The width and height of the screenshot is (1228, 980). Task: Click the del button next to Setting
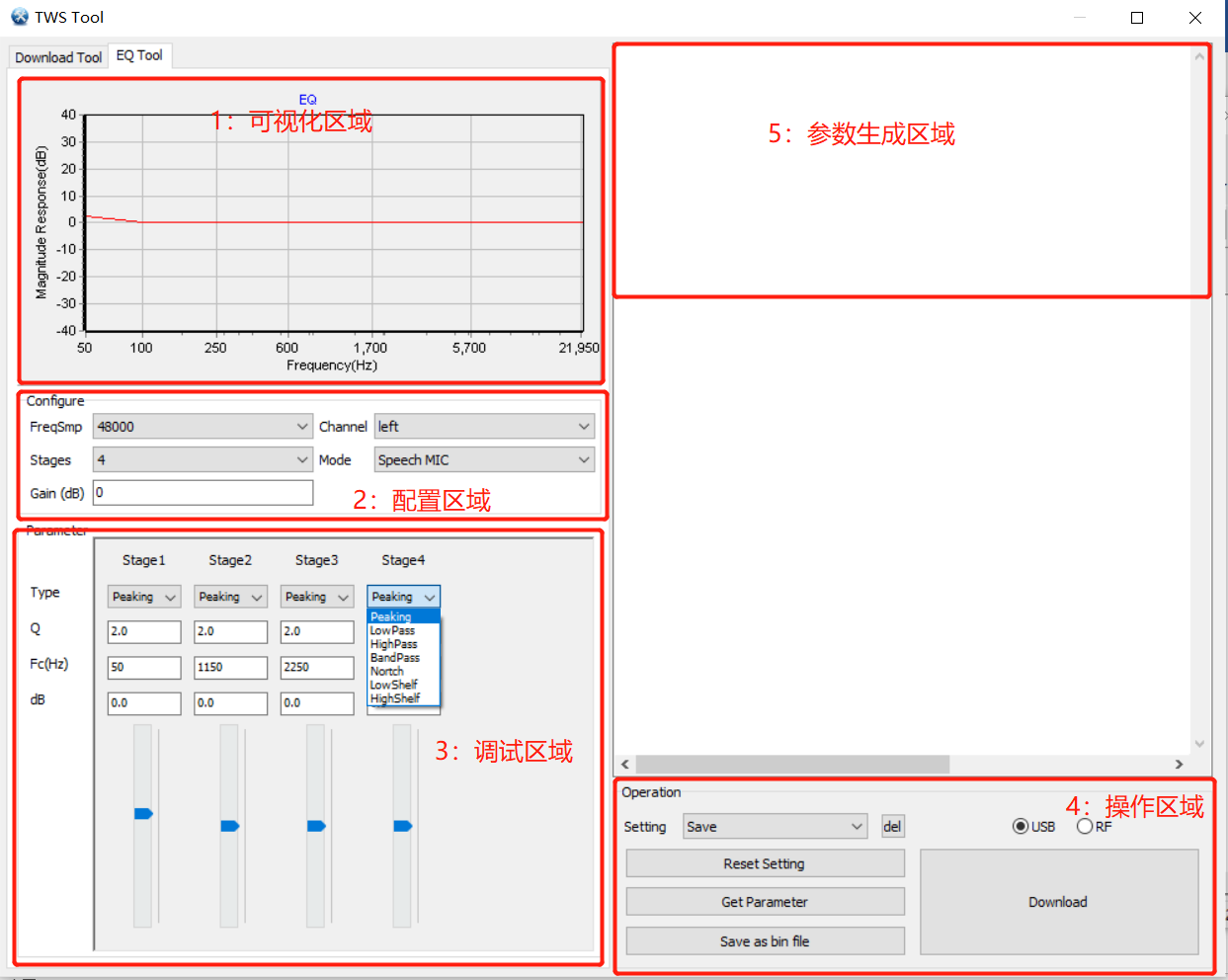pos(892,827)
